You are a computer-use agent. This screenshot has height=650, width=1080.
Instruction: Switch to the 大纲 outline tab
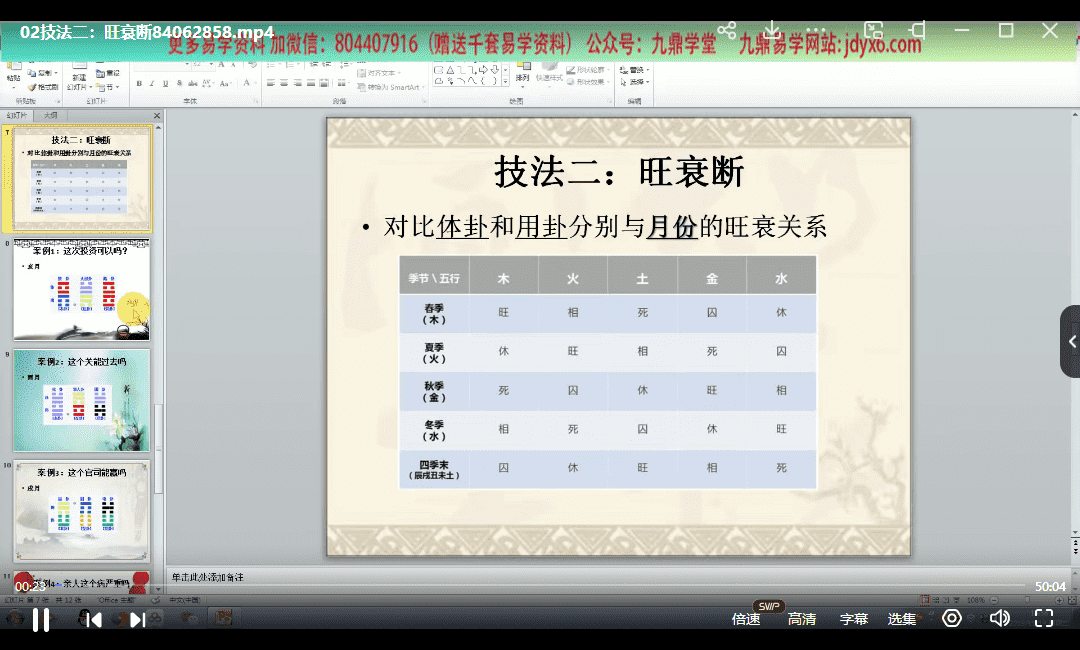51,116
